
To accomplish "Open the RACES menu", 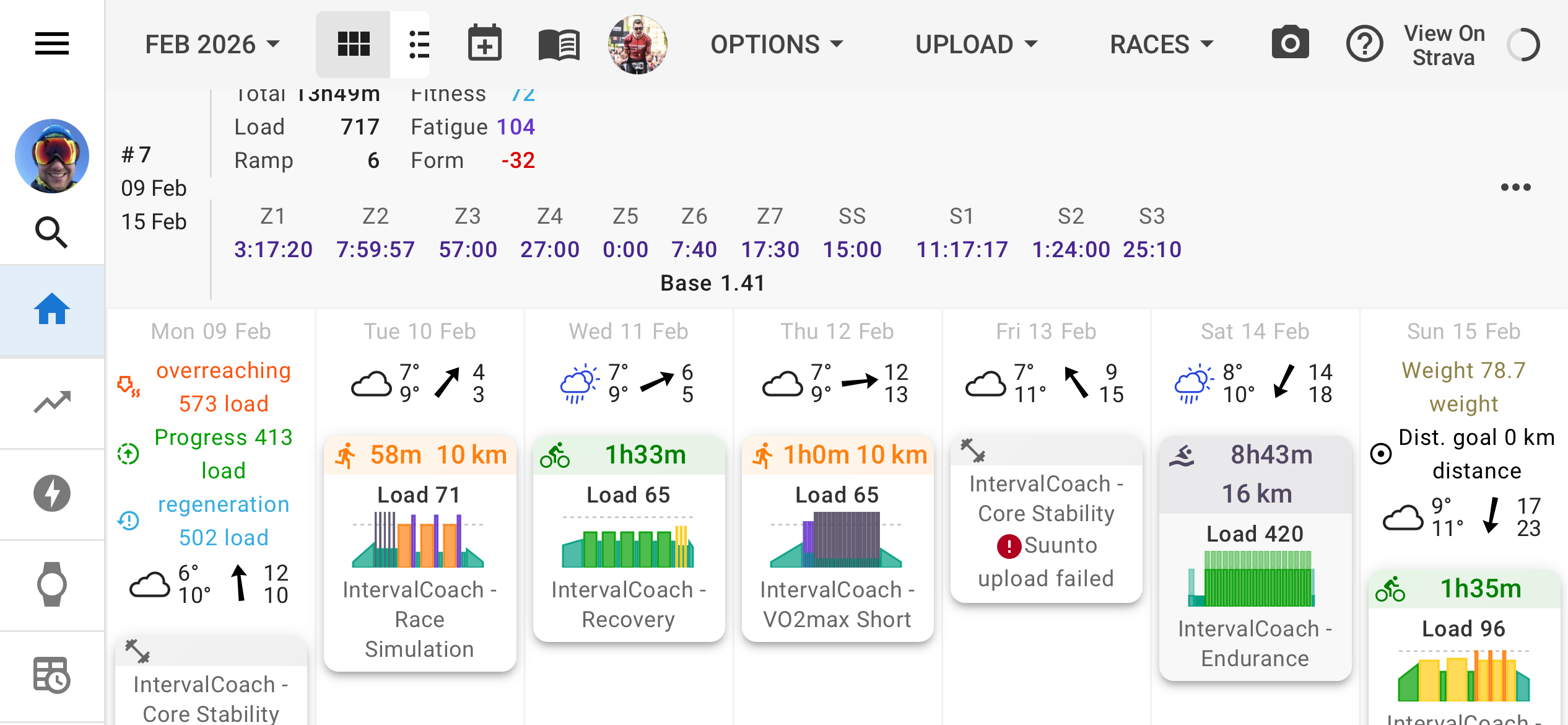I will (x=1161, y=44).
